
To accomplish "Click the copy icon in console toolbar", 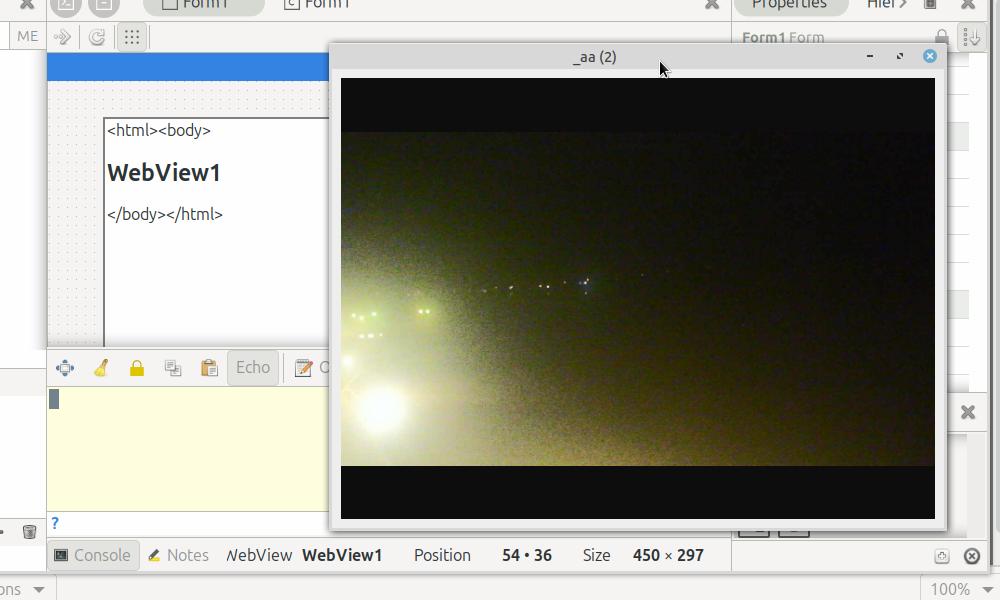I will pyautogui.click(x=173, y=368).
